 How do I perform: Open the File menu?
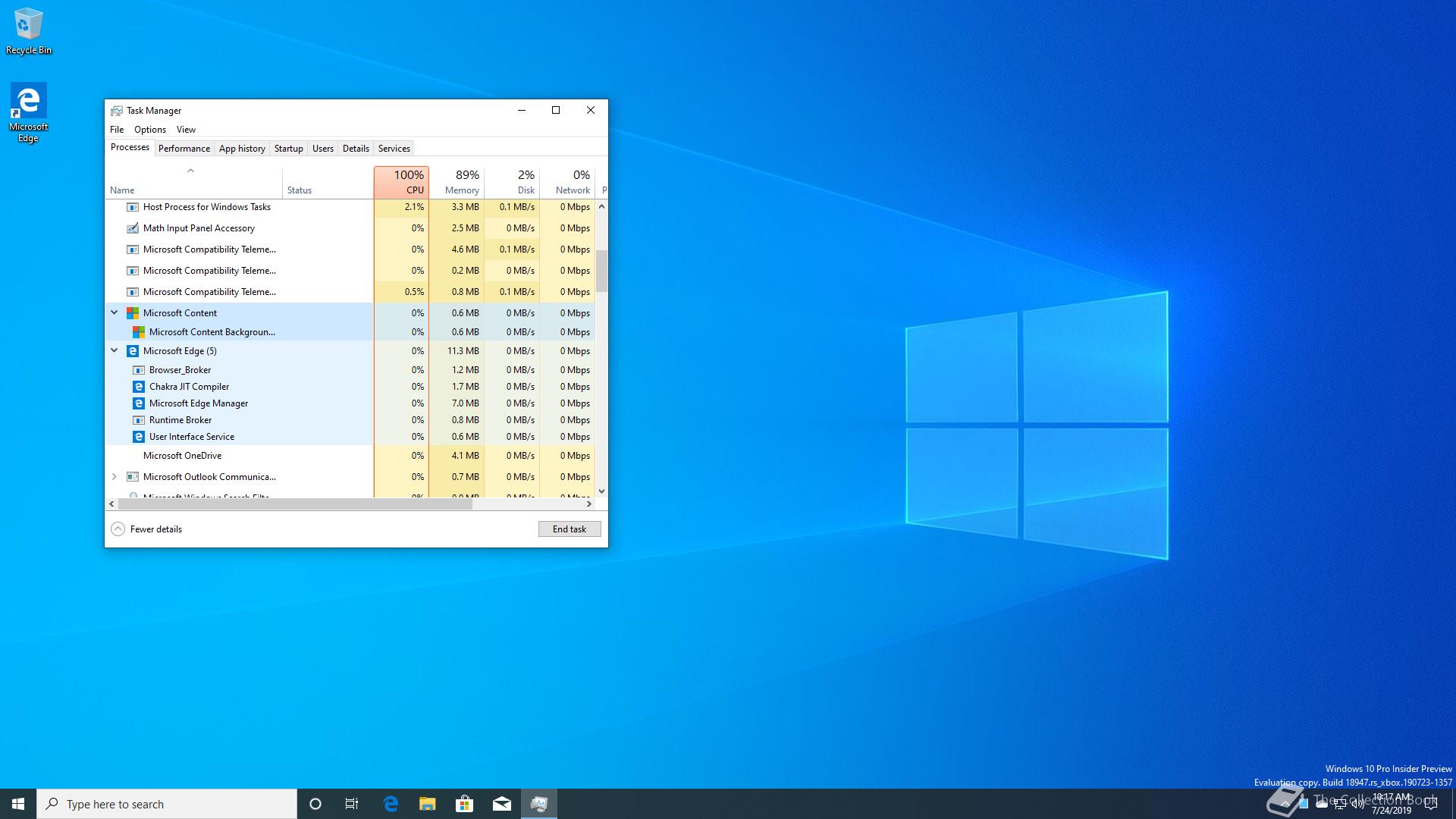click(117, 130)
